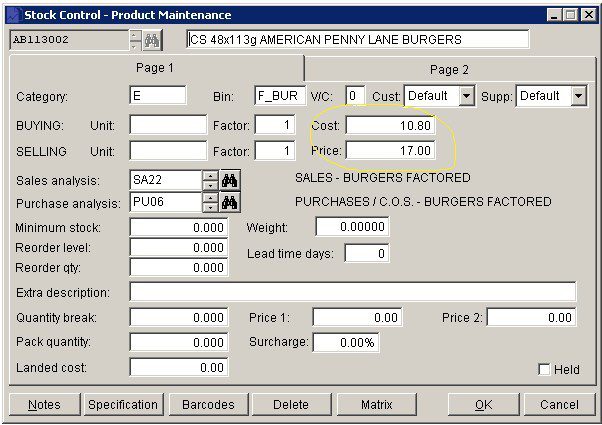
Task: Step product code AB113002 up
Action: [x=134, y=35]
